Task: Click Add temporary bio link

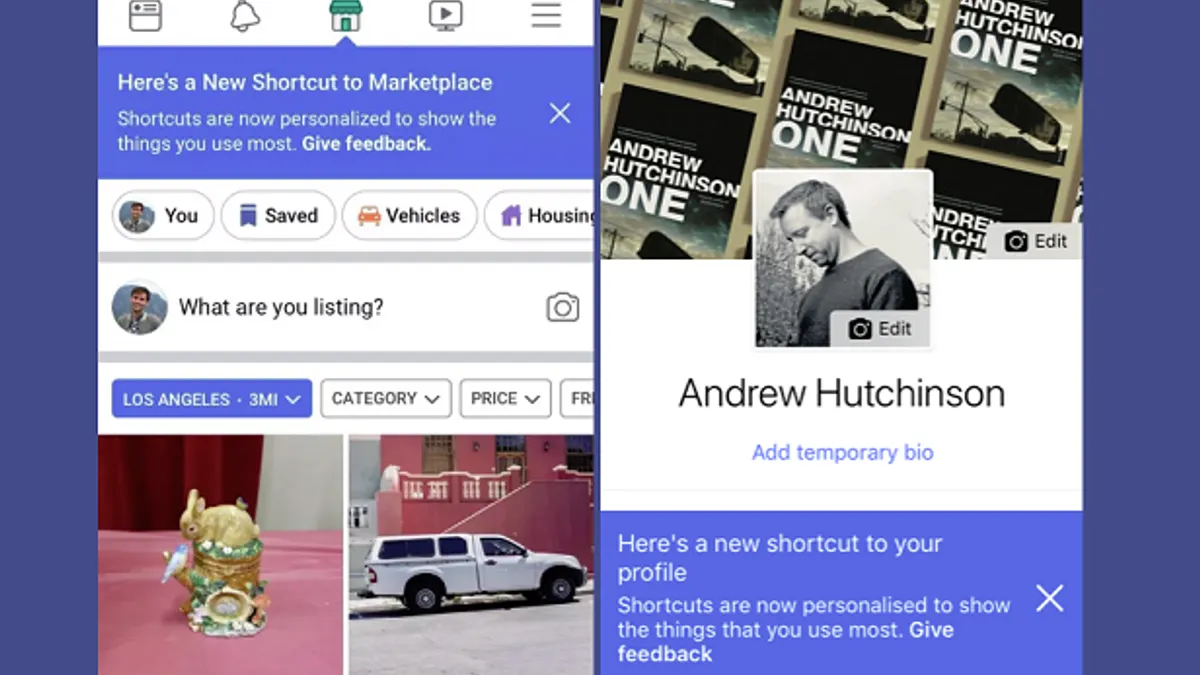Action: click(x=842, y=452)
